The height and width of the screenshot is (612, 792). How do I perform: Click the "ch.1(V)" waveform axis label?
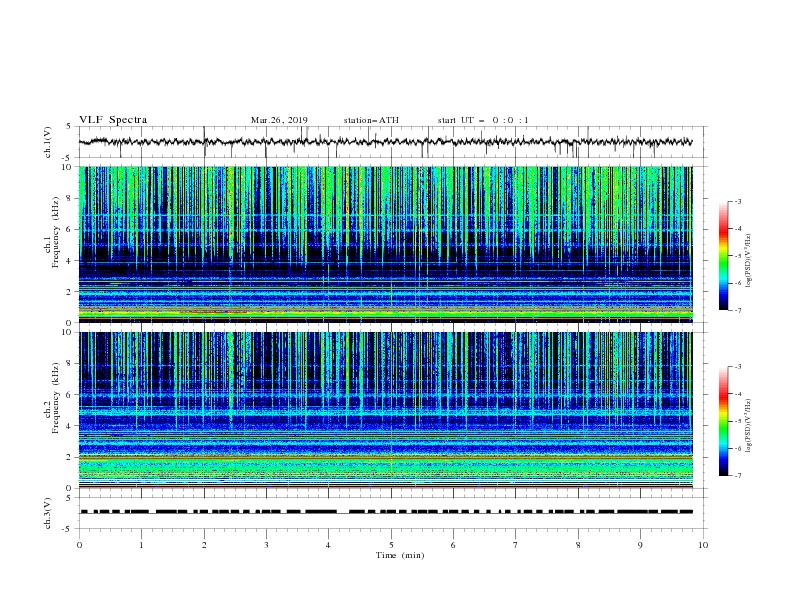(x=48, y=142)
